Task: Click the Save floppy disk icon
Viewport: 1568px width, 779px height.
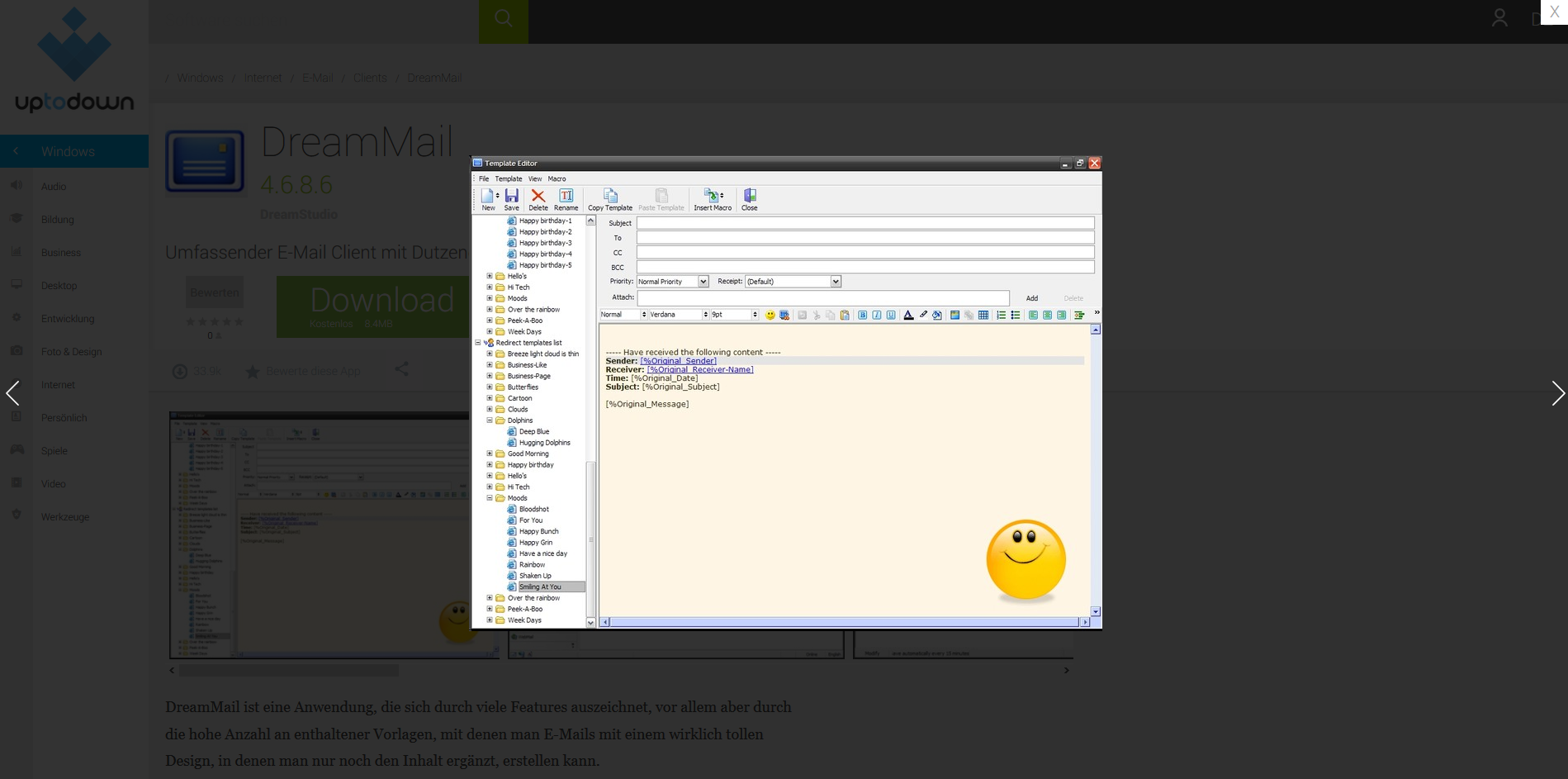Action: pyautogui.click(x=512, y=196)
